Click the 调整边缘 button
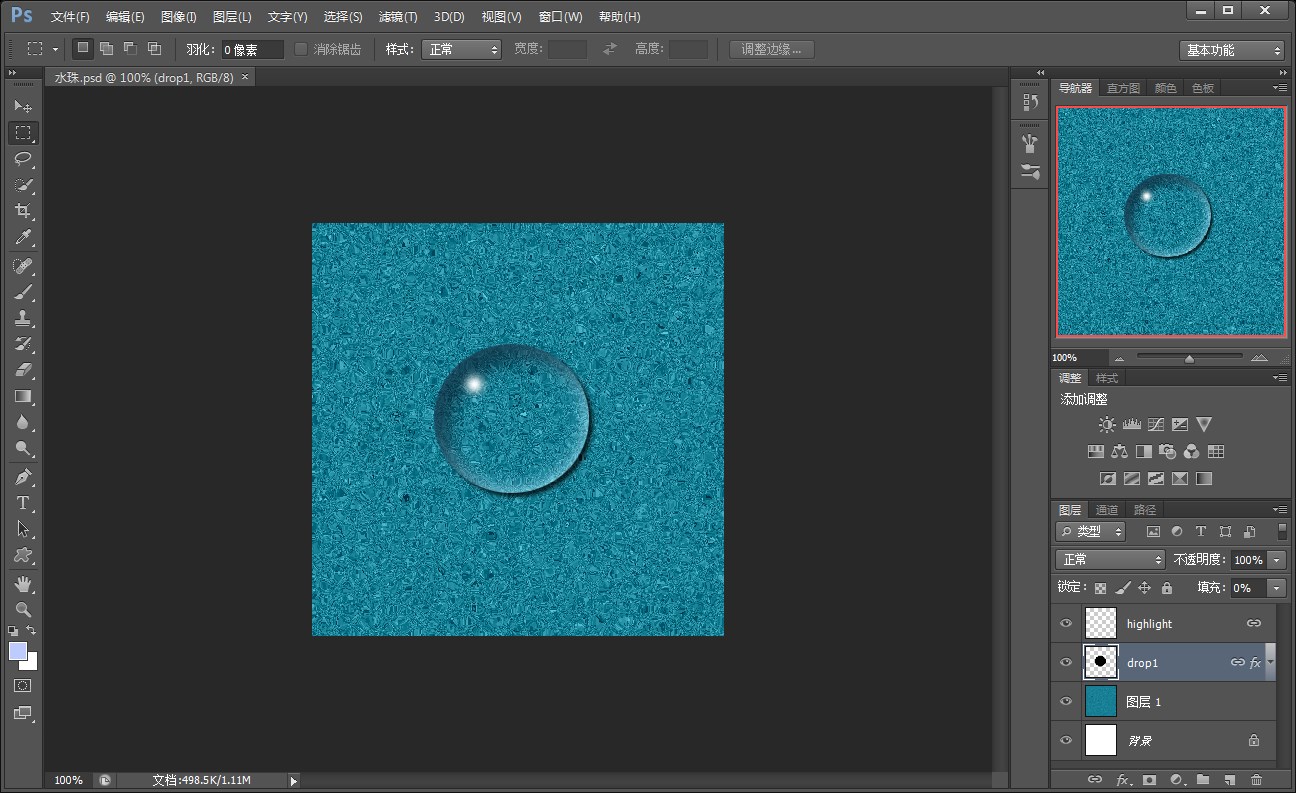Viewport: 1296px width, 793px height. click(x=771, y=49)
